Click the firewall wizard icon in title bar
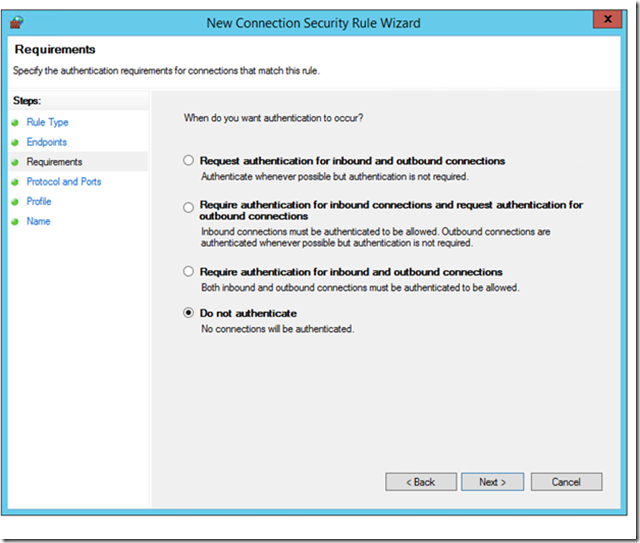Image resolution: width=640 pixels, height=543 pixels. pos(17,22)
